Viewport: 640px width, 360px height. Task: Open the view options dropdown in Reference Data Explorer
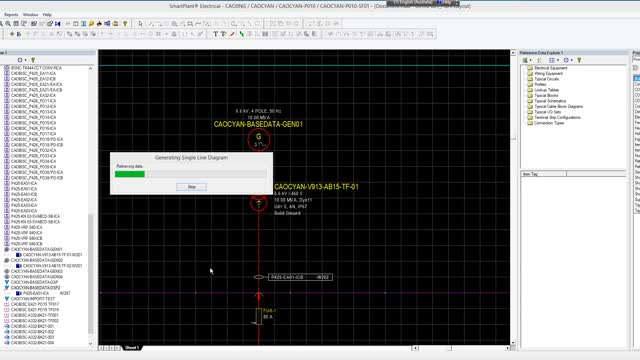553,60
